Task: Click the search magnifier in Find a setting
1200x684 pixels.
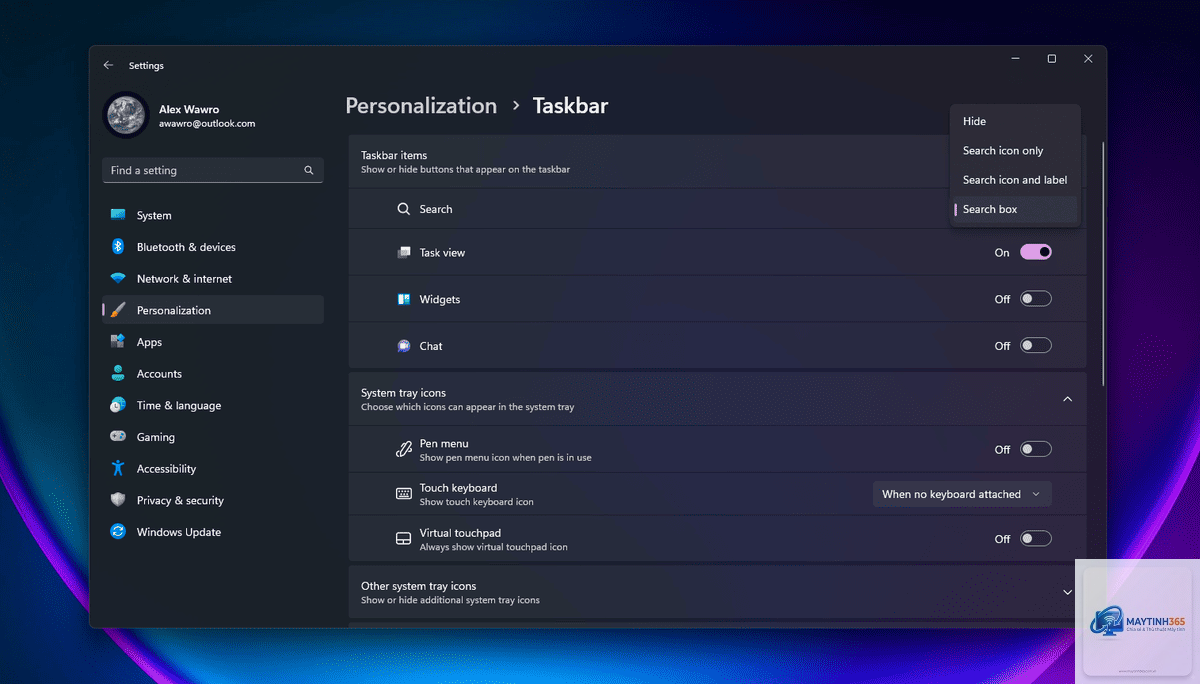Action: 309,171
